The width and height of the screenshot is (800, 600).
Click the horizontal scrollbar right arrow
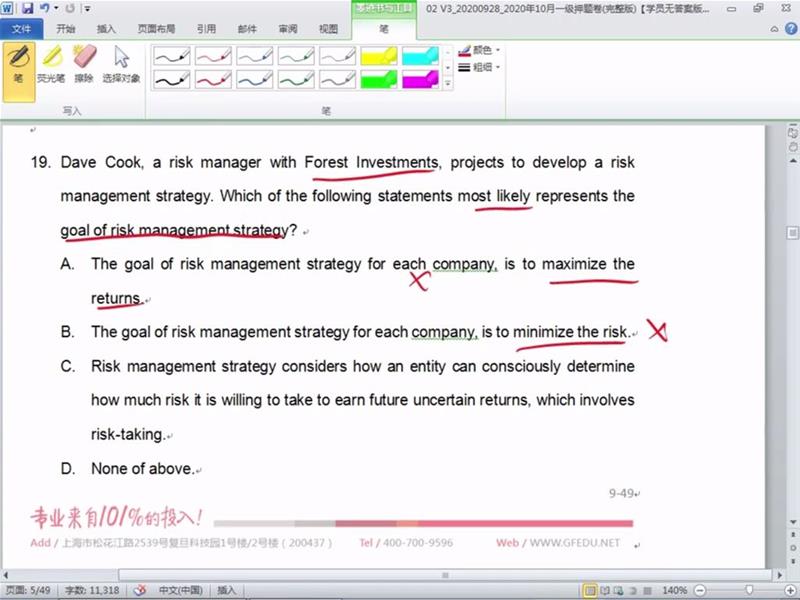[779, 575]
